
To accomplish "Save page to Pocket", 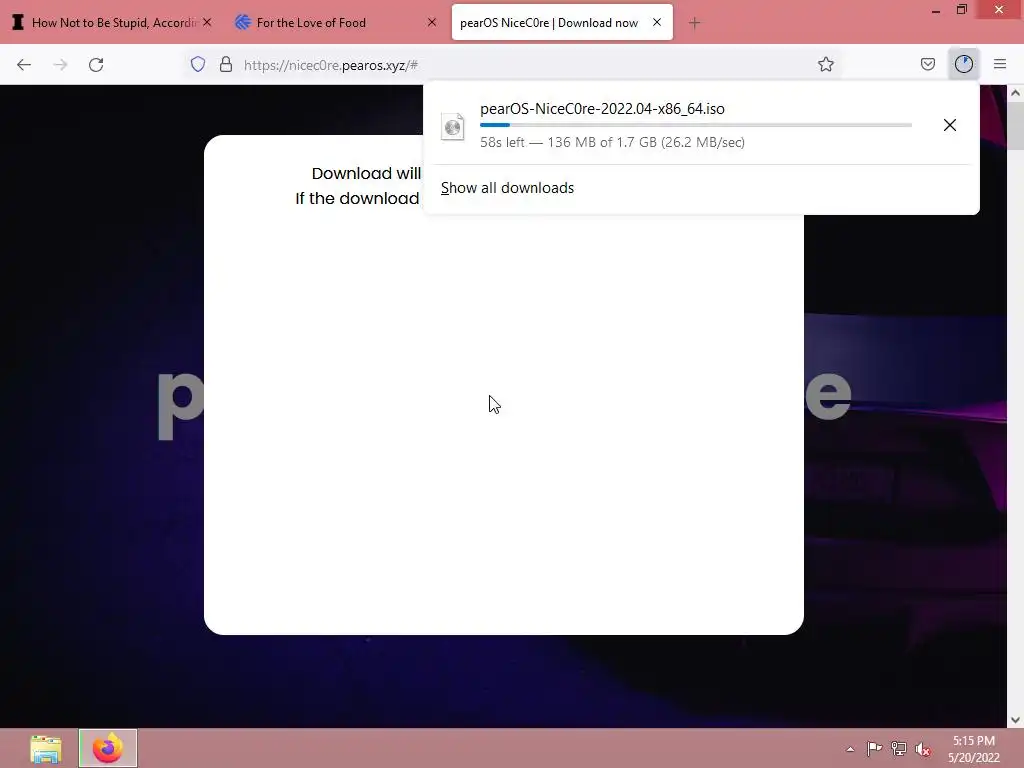I will pos(927,64).
